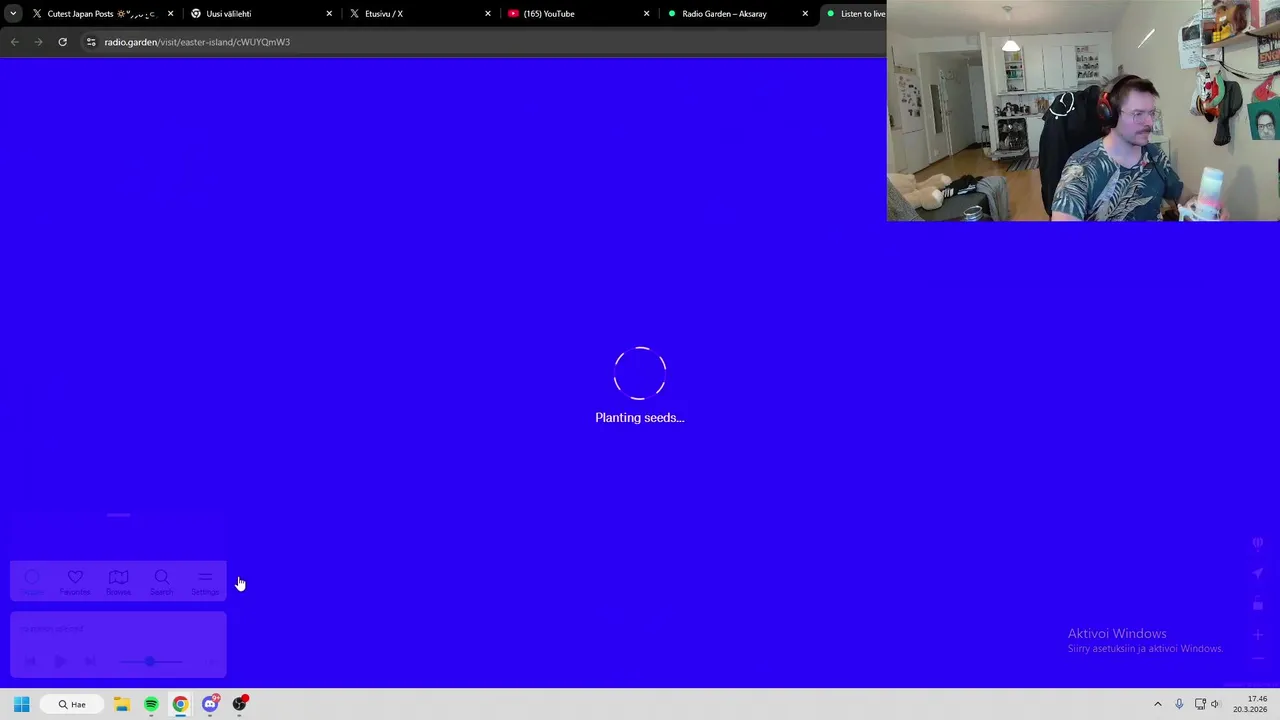Click the Hae taskbar search box
The width and height of the screenshot is (1280, 720).
[71, 704]
